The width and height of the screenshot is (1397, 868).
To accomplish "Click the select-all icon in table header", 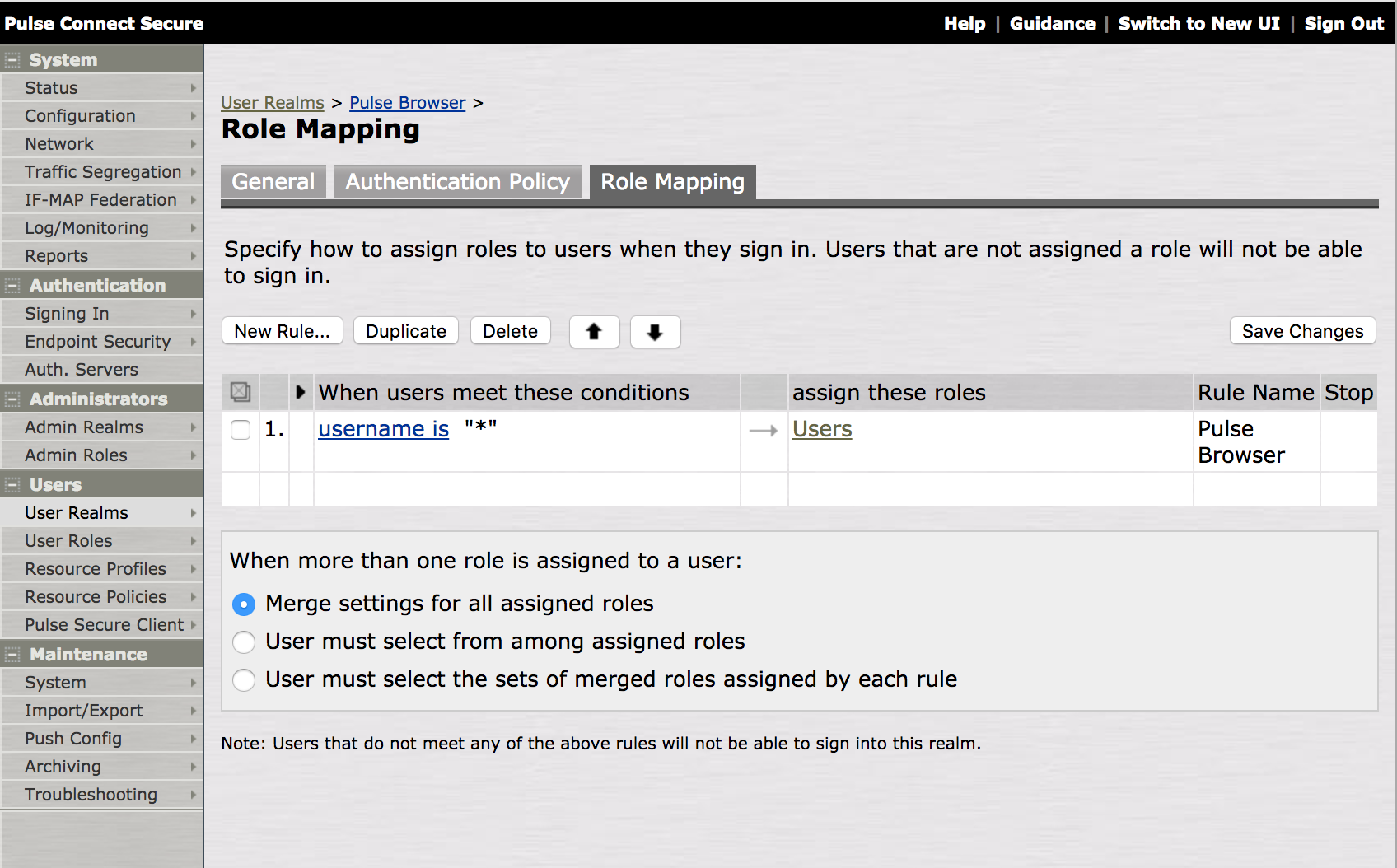I will click(241, 392).
